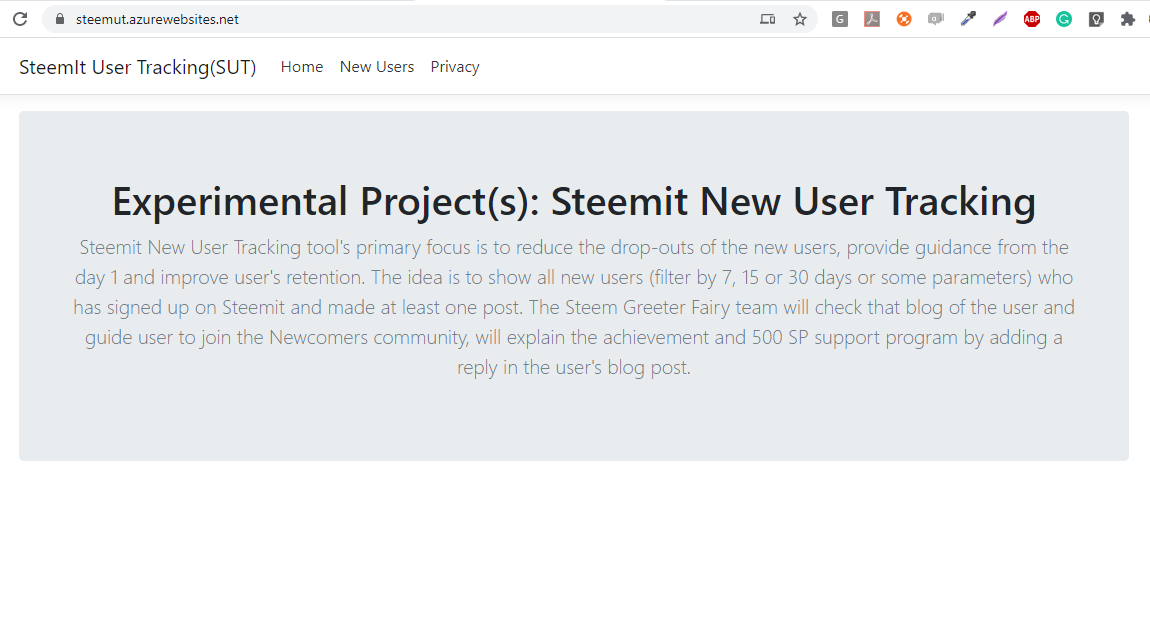Open the Grammarly extension icon

1064,19
